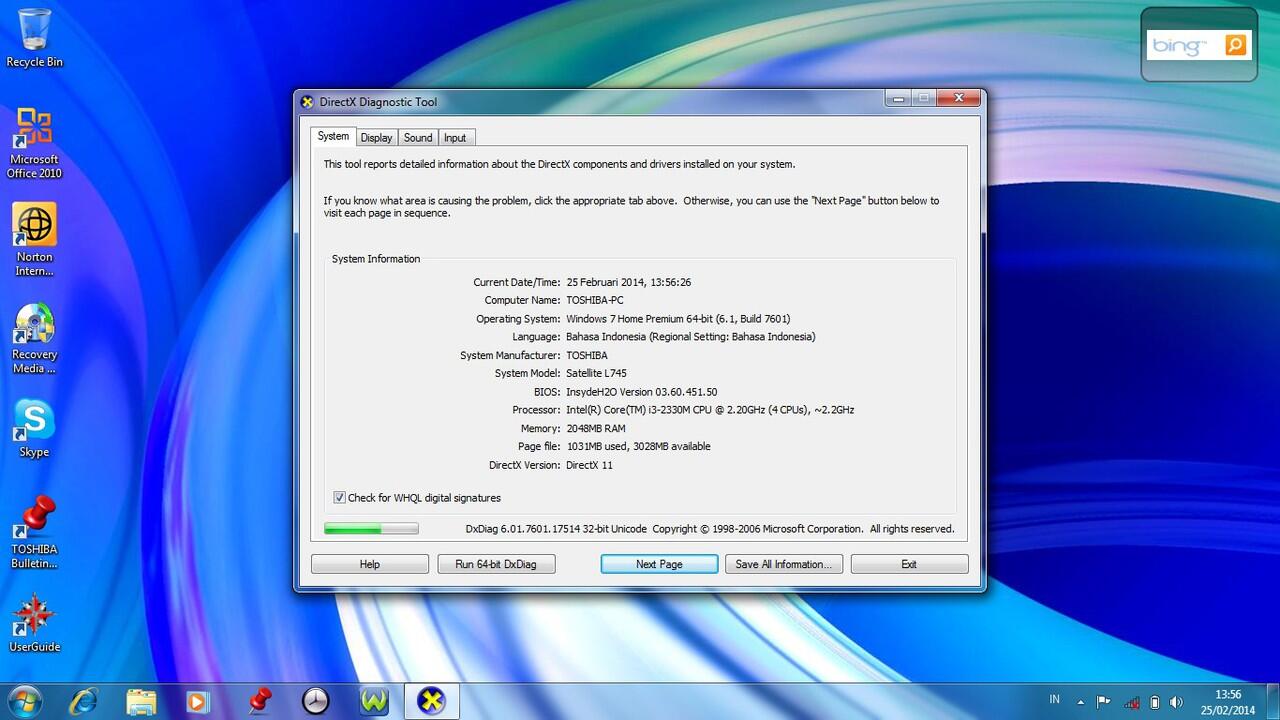Check the battery power tray icon
This screenshot has height=720, width=1280.
click(x=1155, y=702)
